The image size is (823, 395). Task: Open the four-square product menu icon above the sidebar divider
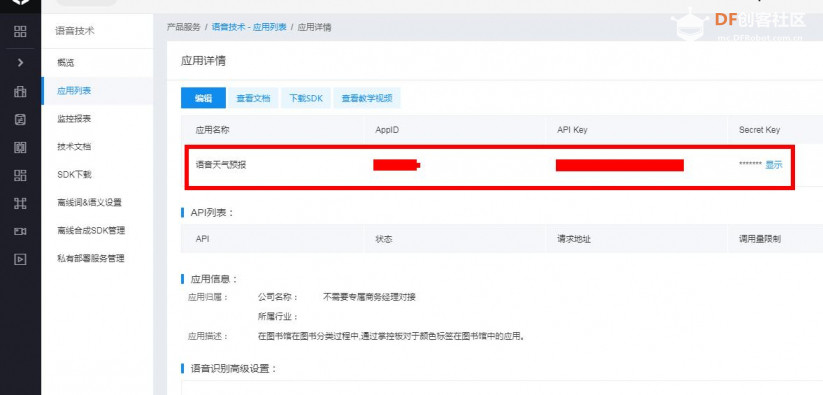(x=20, y=31)
